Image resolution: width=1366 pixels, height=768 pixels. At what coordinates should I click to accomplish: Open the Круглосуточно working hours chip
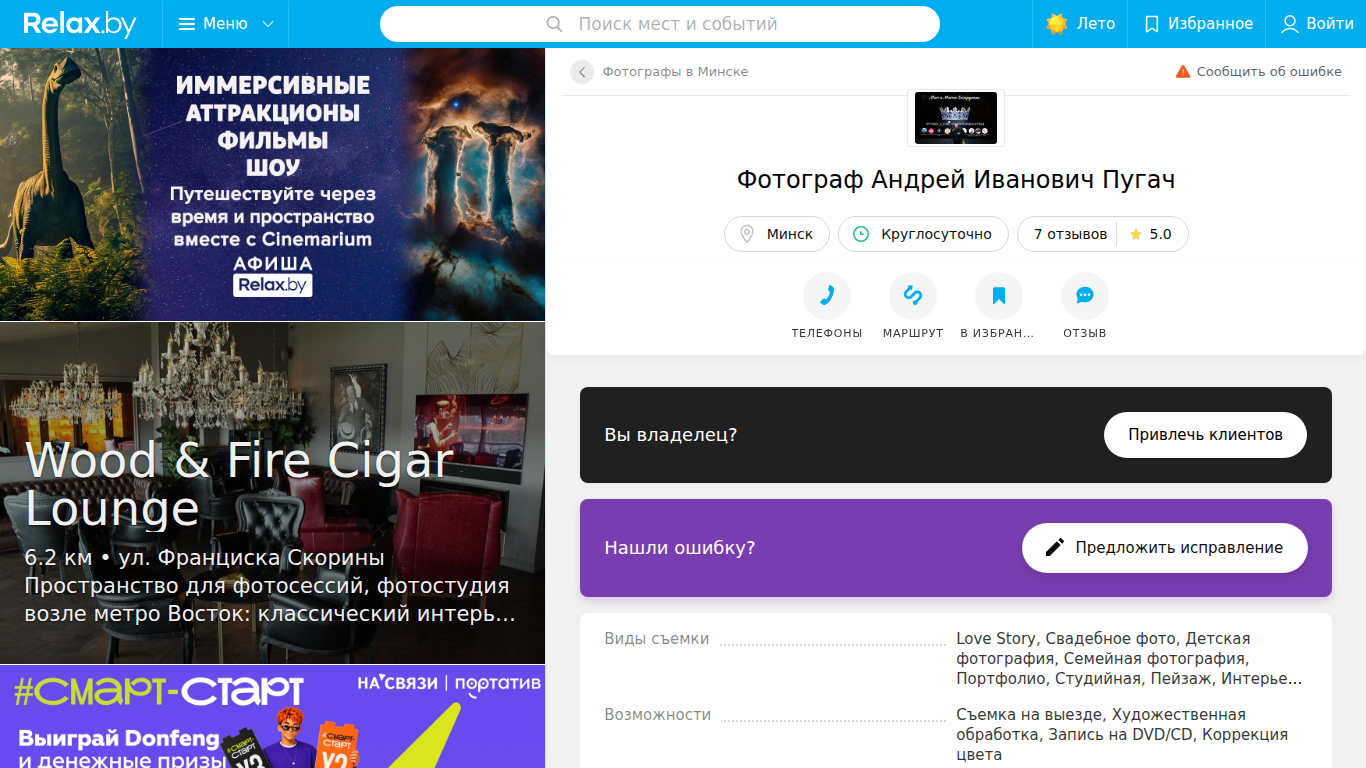[923, 234]
